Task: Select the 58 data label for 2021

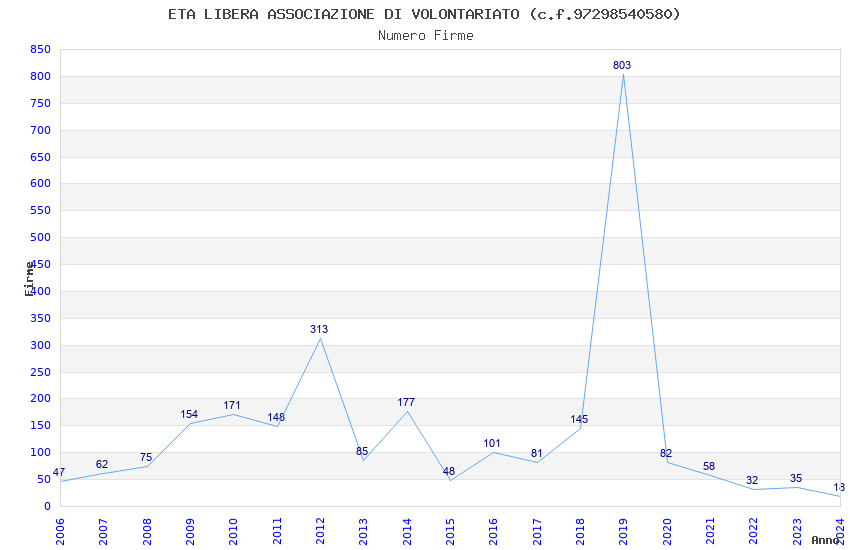Action: point(709,466)
